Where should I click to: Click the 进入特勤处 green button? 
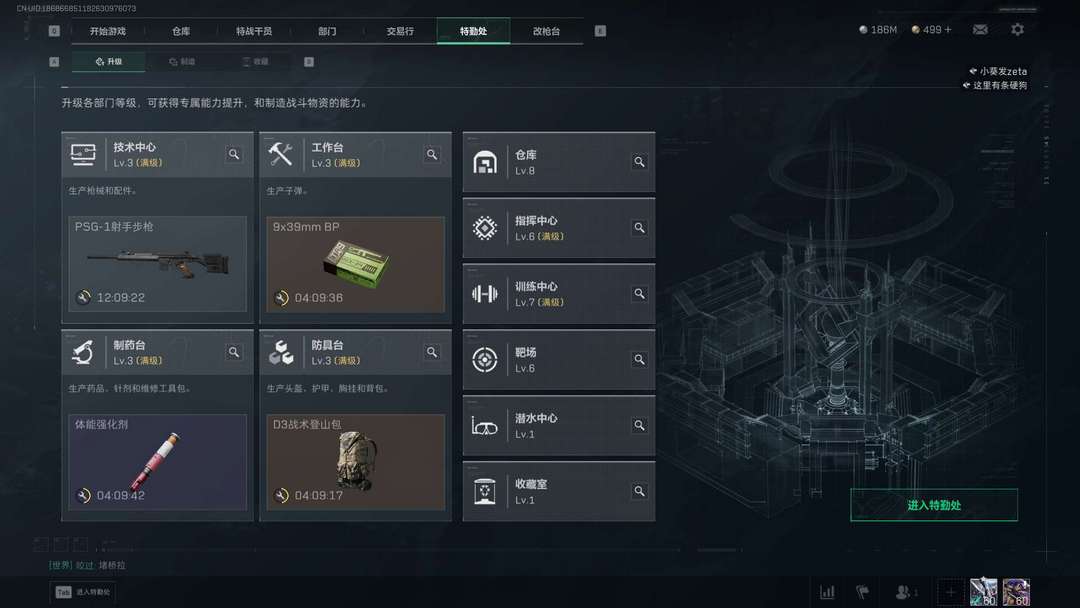point(934,505)
